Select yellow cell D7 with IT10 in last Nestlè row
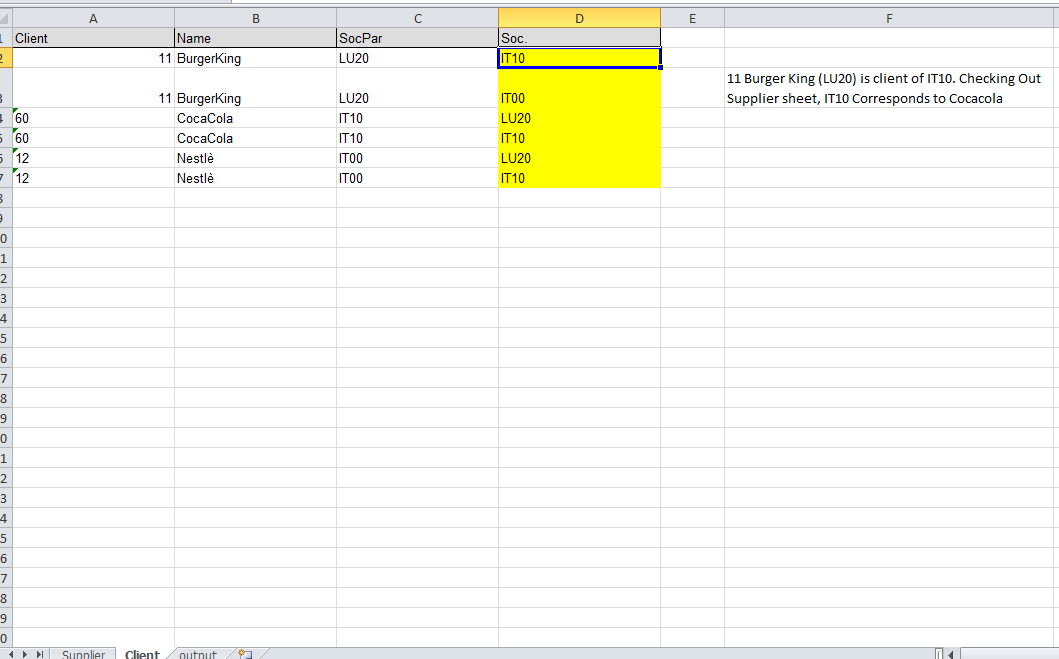Viewport: 1059px width, 659px height. tap(579, 178)
